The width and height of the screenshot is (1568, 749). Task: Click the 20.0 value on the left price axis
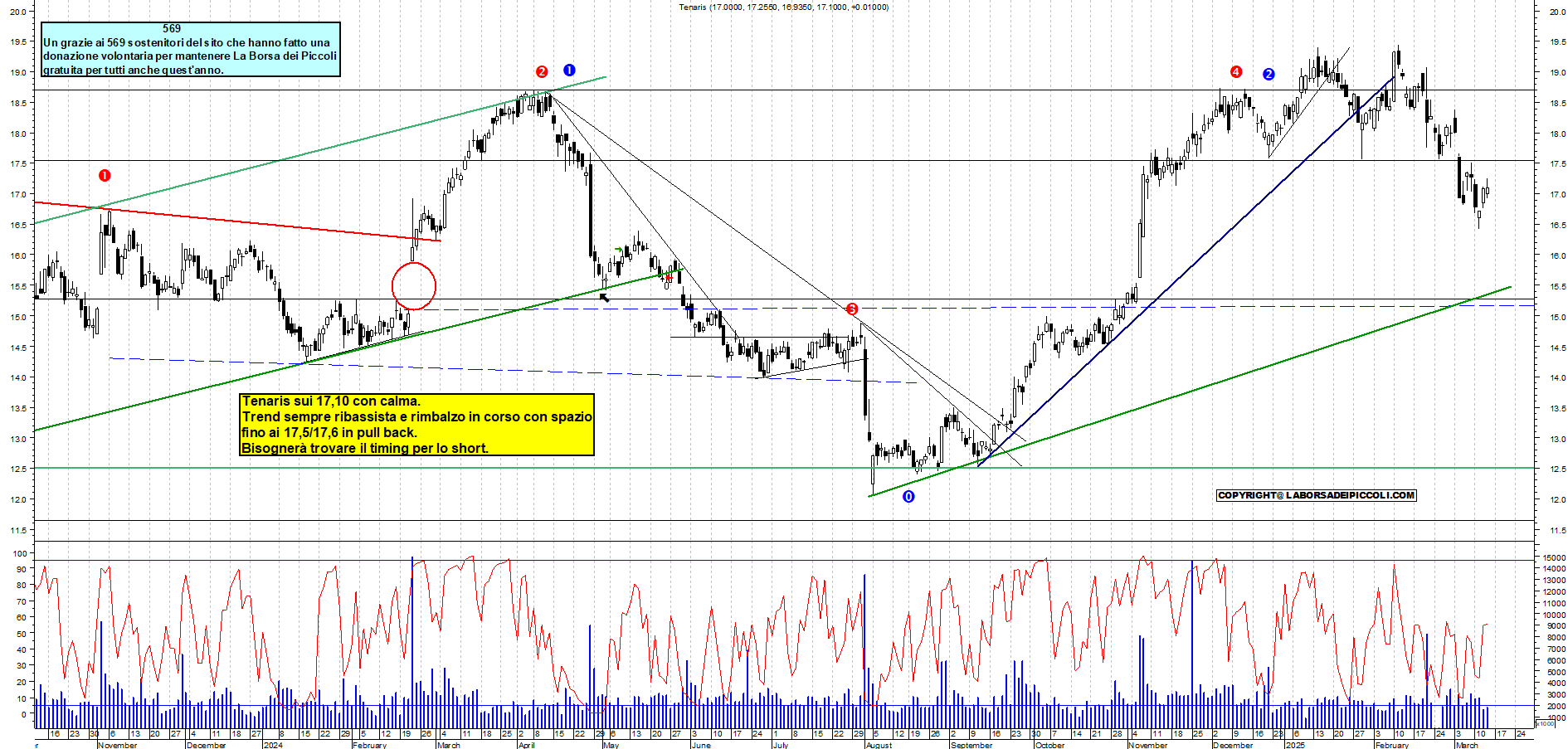pos(18,12)
